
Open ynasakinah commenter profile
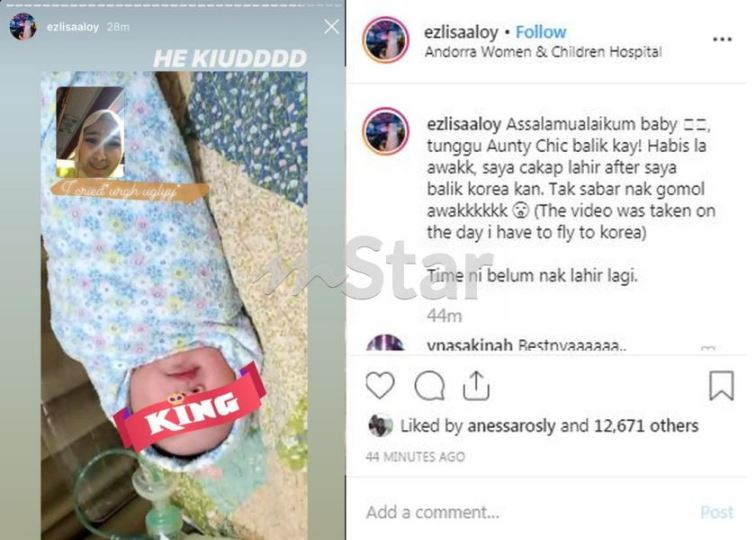(469, 345)
